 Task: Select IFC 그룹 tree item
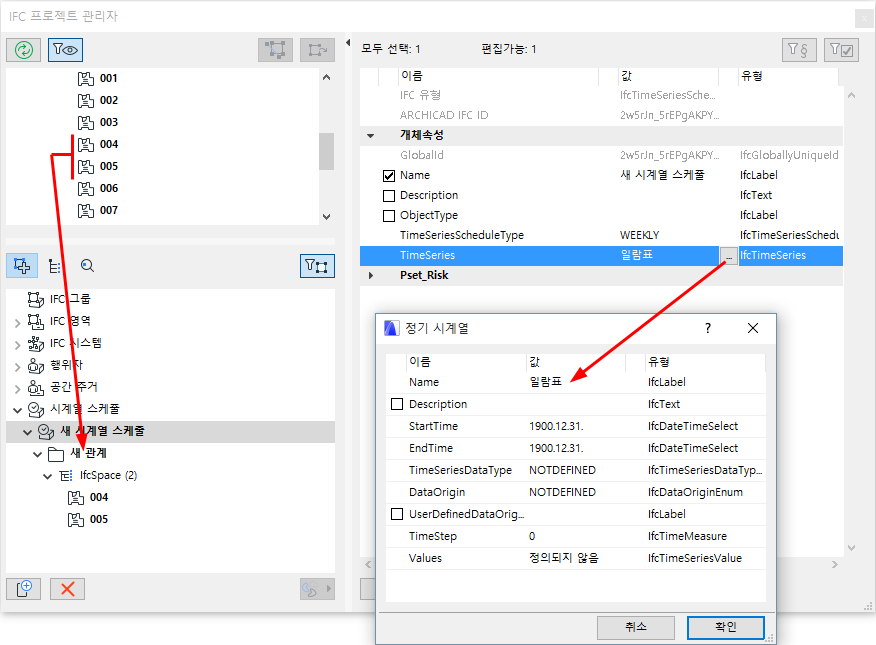[69, 299]
